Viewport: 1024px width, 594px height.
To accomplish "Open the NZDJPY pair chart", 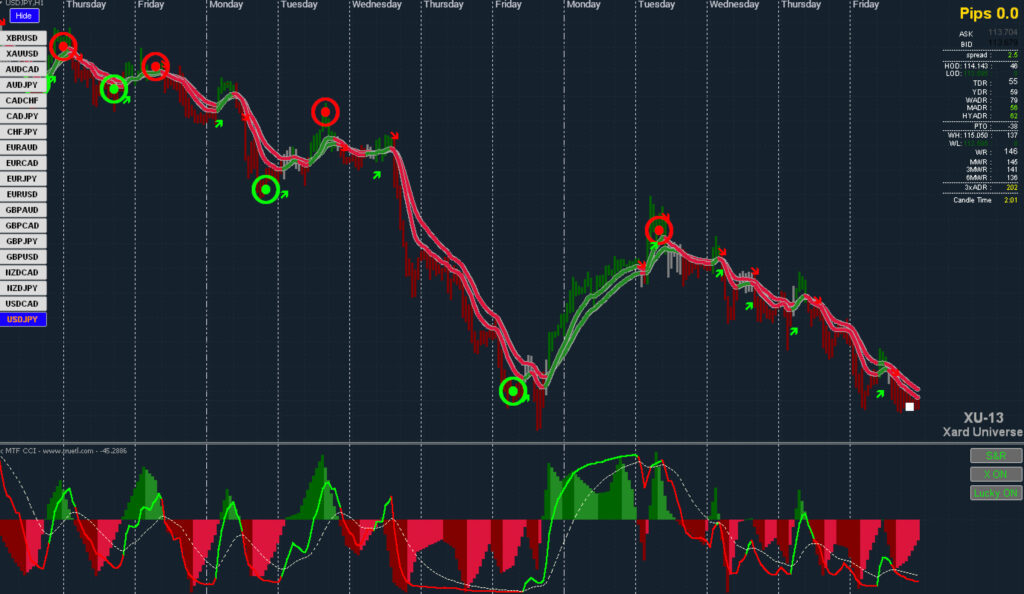I will pos(23,288).
